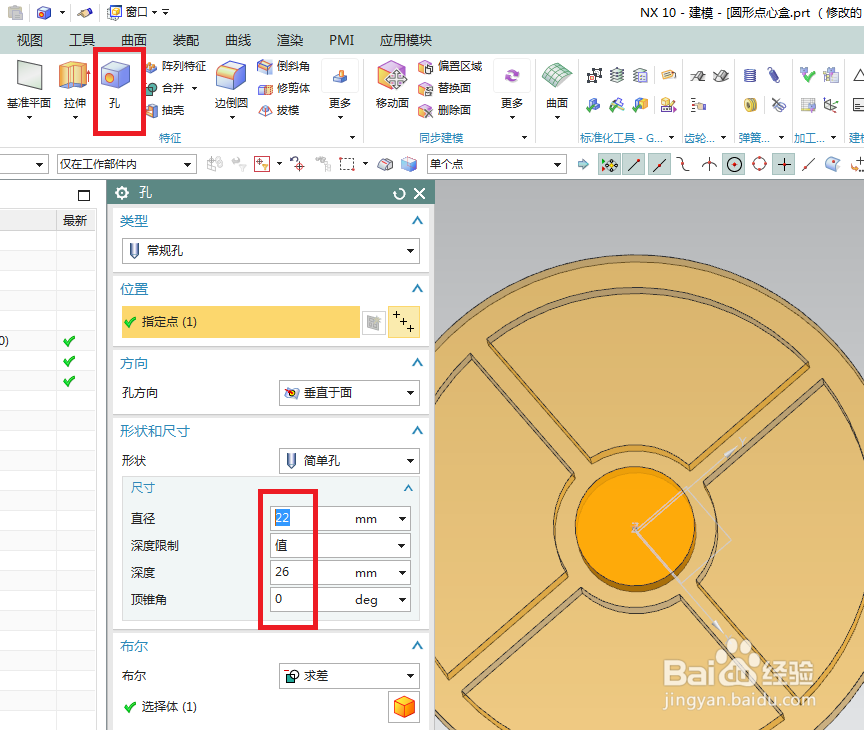Open hole direction 垂直于面 dropdown
864x730 pixels.
point(349,393)
